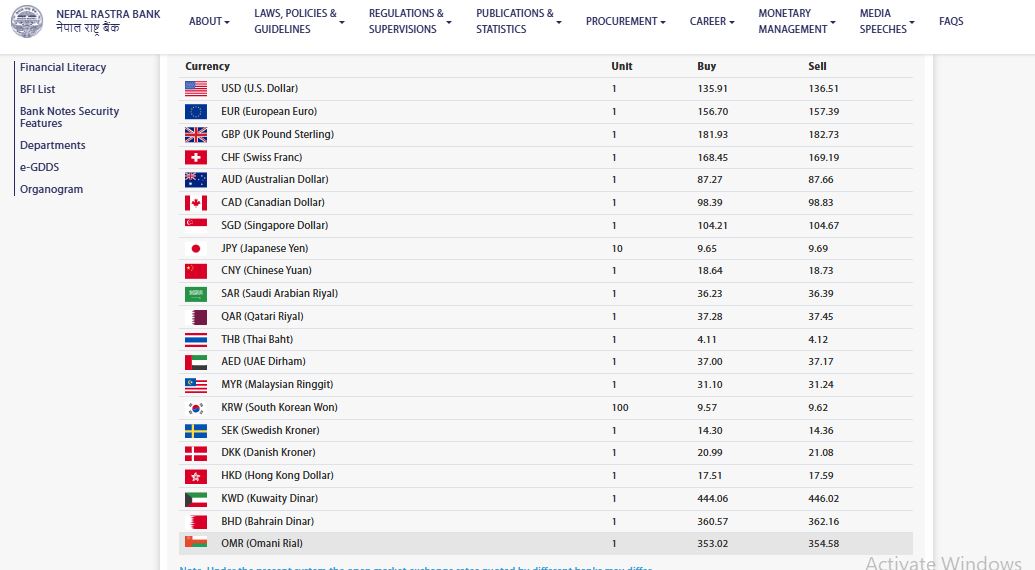This screenshot has width=1035, height=570.
Task: Open the e-GDDS sidebar link
Action: [40, 167]
